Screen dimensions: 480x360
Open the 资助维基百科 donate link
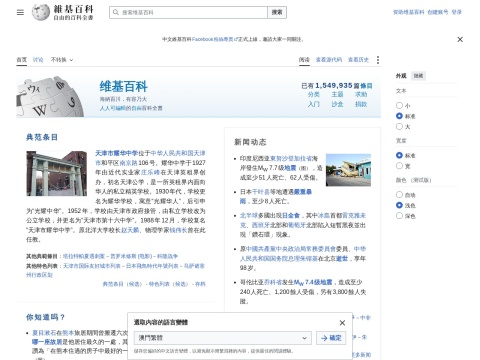pyautogui.click(x=409, y=12)
